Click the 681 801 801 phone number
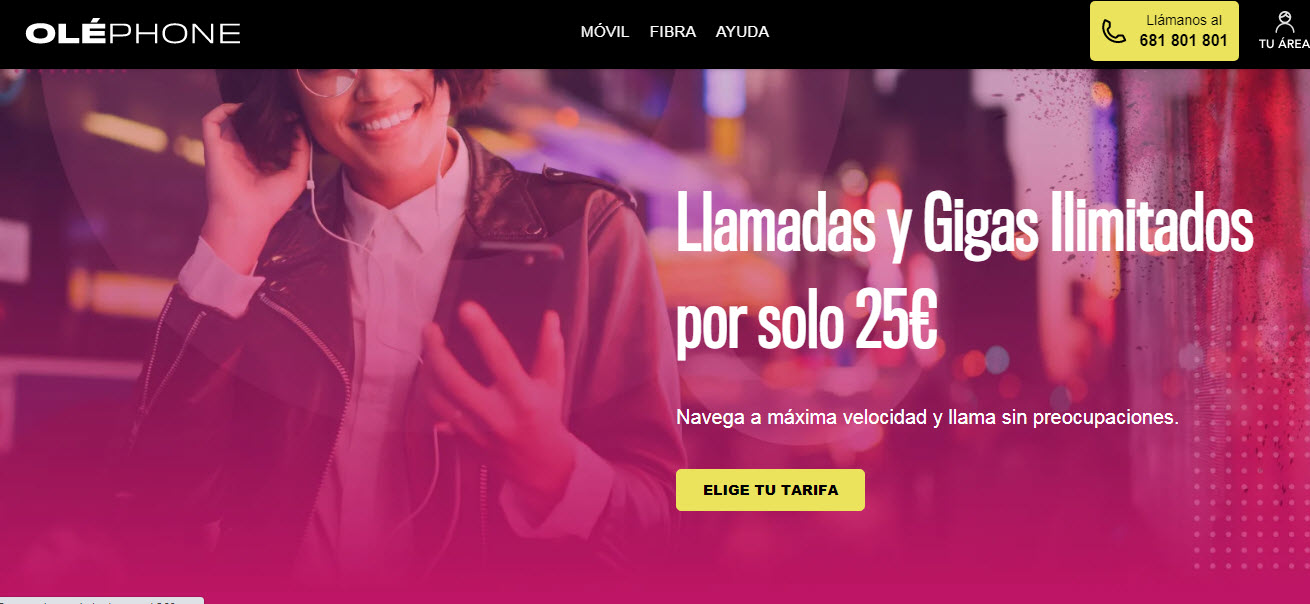This screenshot has width=1310, height=604. (x=1183, y=41)
